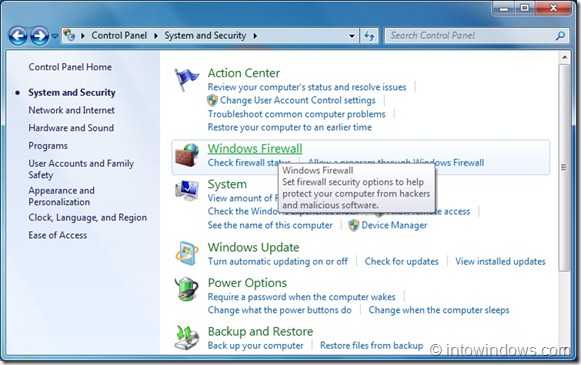This screenshot has height=365, width=581.
Task: Open the Windows Firewall heading
Action: [x=255, y=149]
